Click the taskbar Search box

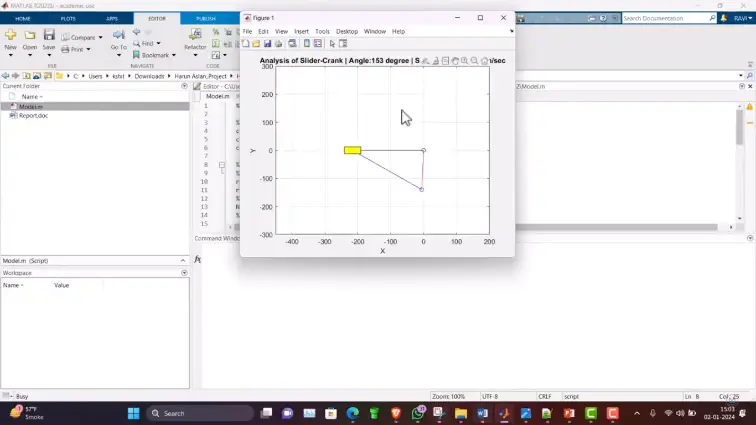200,413
